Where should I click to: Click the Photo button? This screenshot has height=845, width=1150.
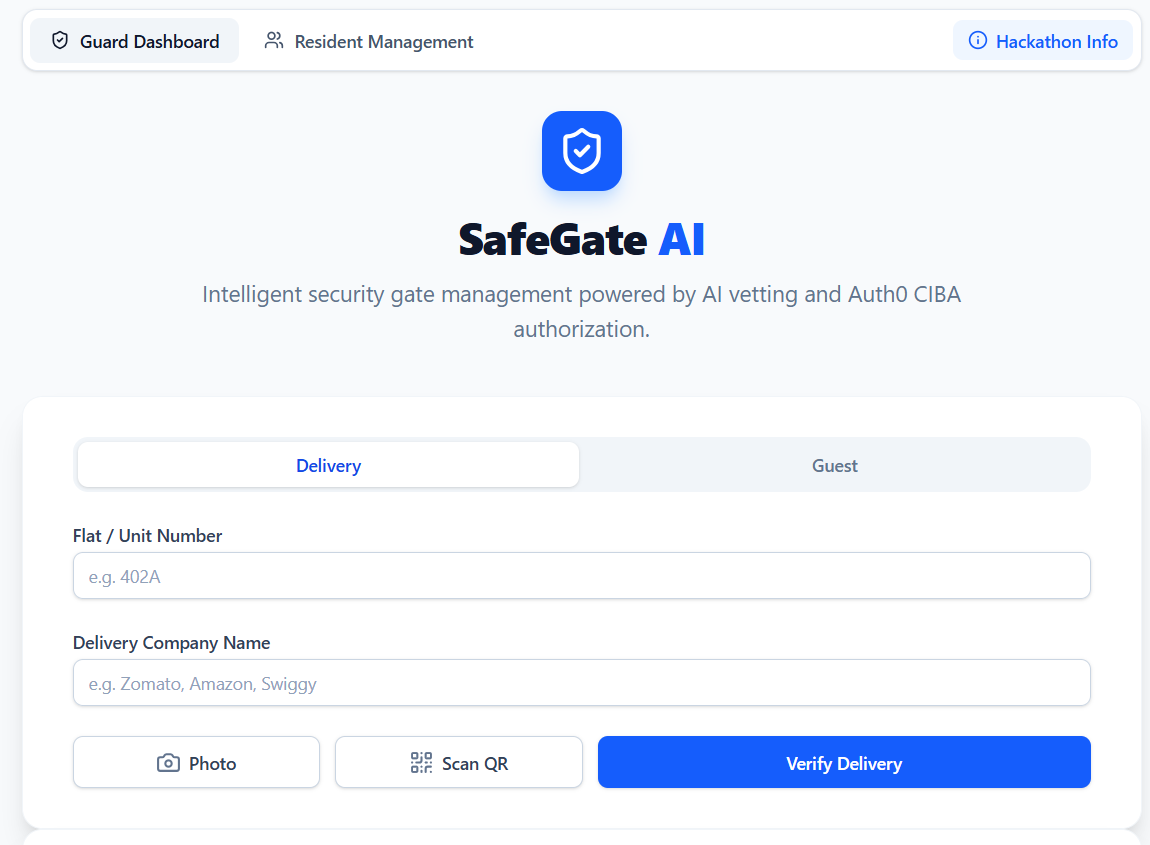coord(197,763)
